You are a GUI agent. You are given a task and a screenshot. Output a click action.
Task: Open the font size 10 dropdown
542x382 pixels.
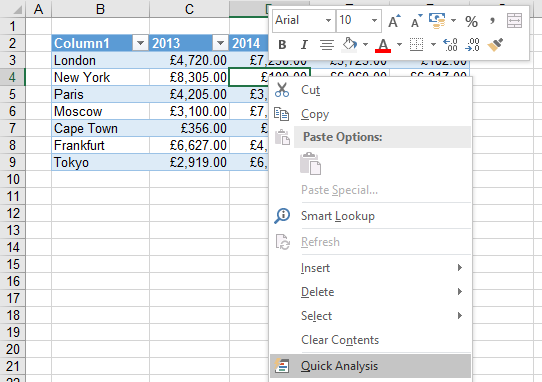pyautogui.click(x=374, y=20)
